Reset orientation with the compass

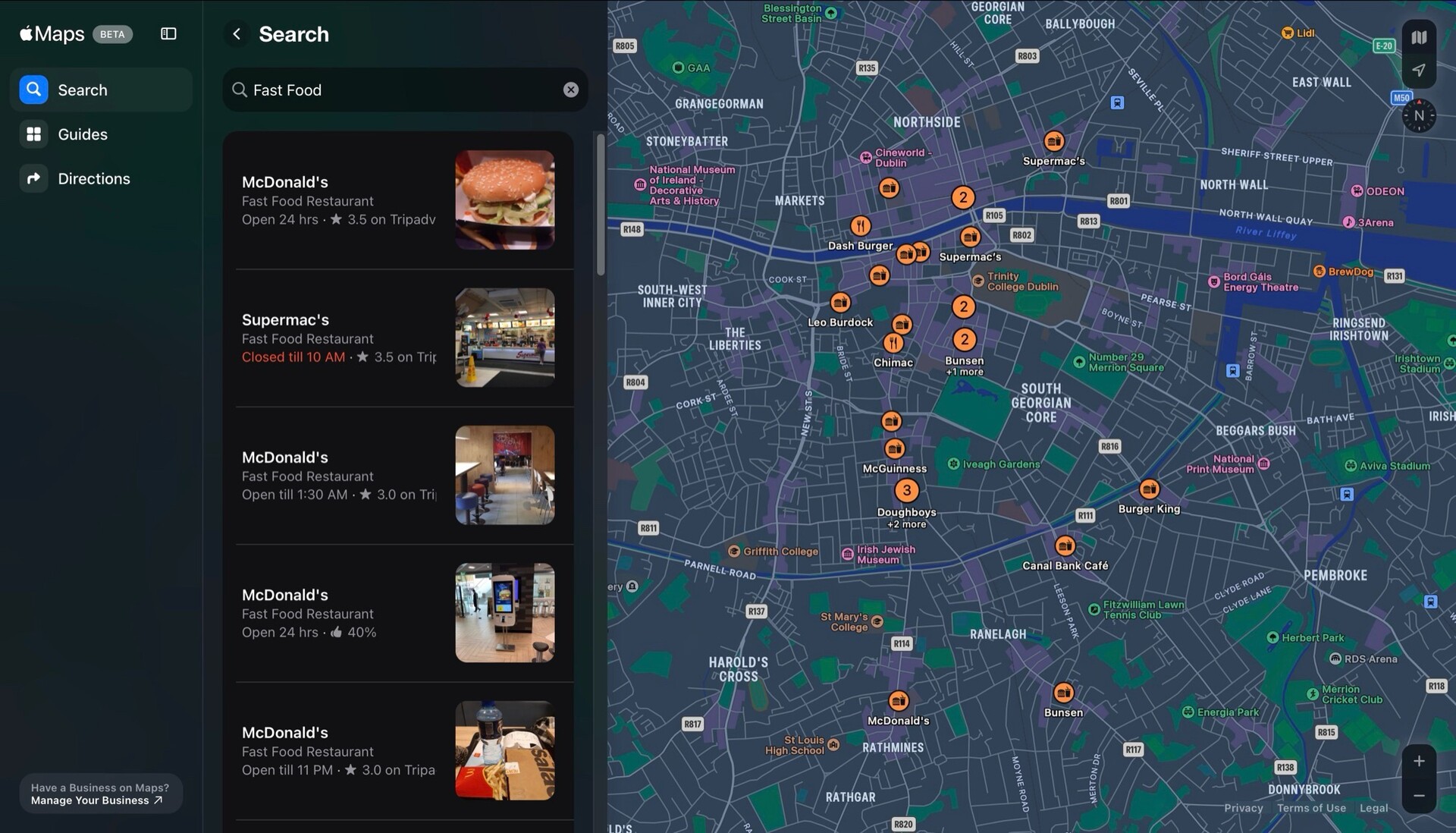click(1419, 116)
